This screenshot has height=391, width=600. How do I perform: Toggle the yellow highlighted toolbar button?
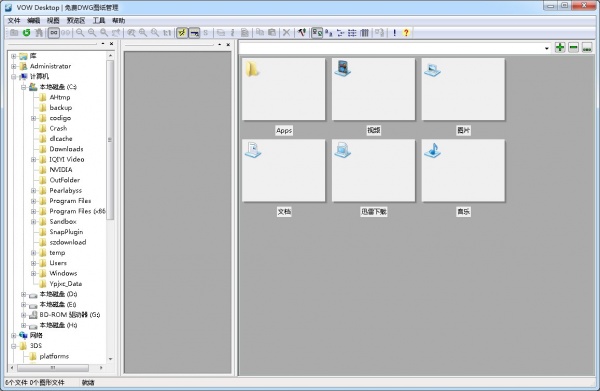tap(182, 33)
